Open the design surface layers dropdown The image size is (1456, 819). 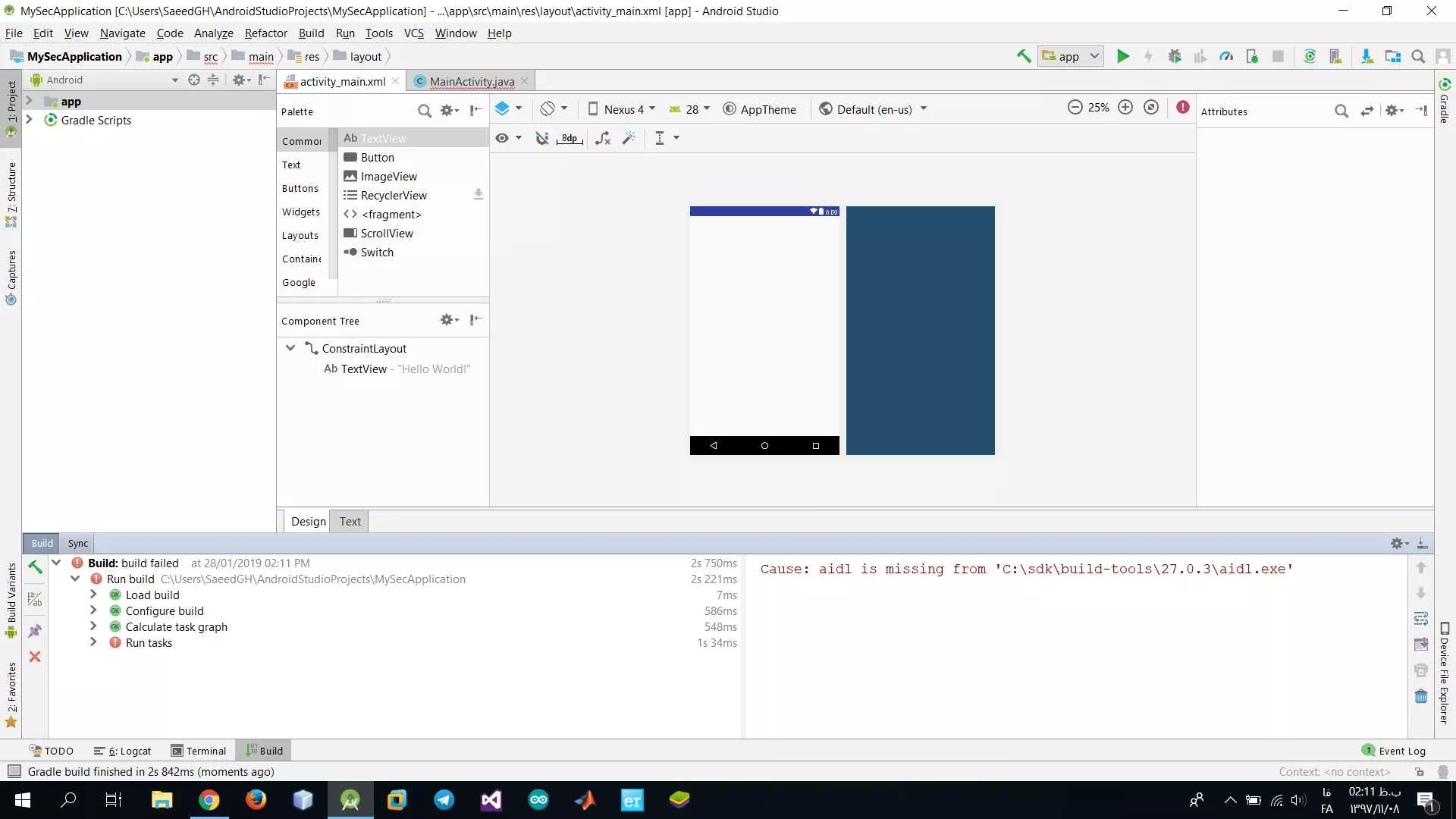[x=508, y=108]
